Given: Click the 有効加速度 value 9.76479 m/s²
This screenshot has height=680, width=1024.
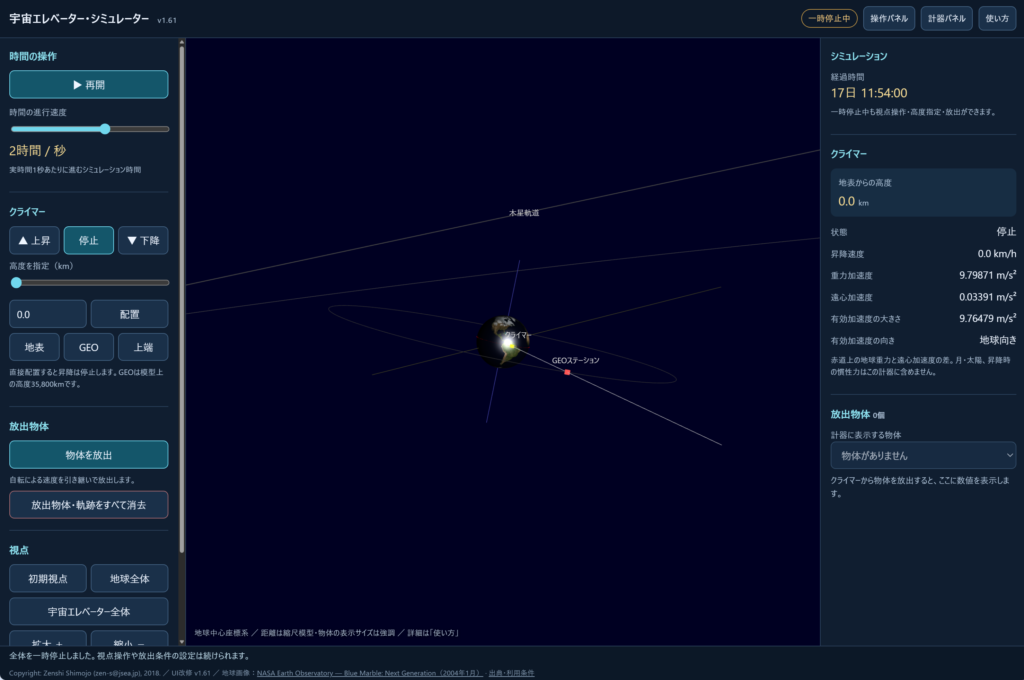Looking at the screenshot, I should coord(987,318).
